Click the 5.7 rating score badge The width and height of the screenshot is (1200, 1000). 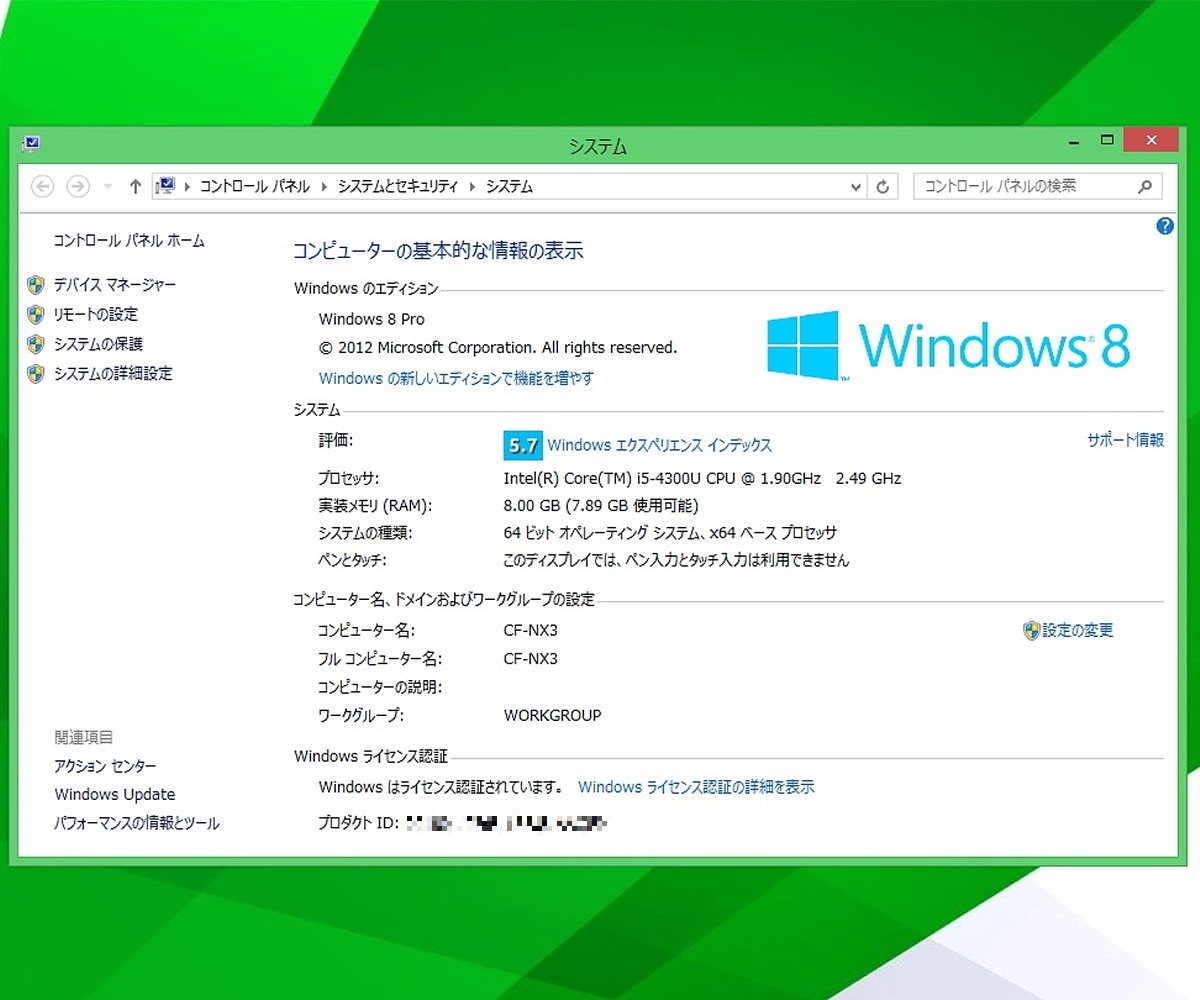522,446
